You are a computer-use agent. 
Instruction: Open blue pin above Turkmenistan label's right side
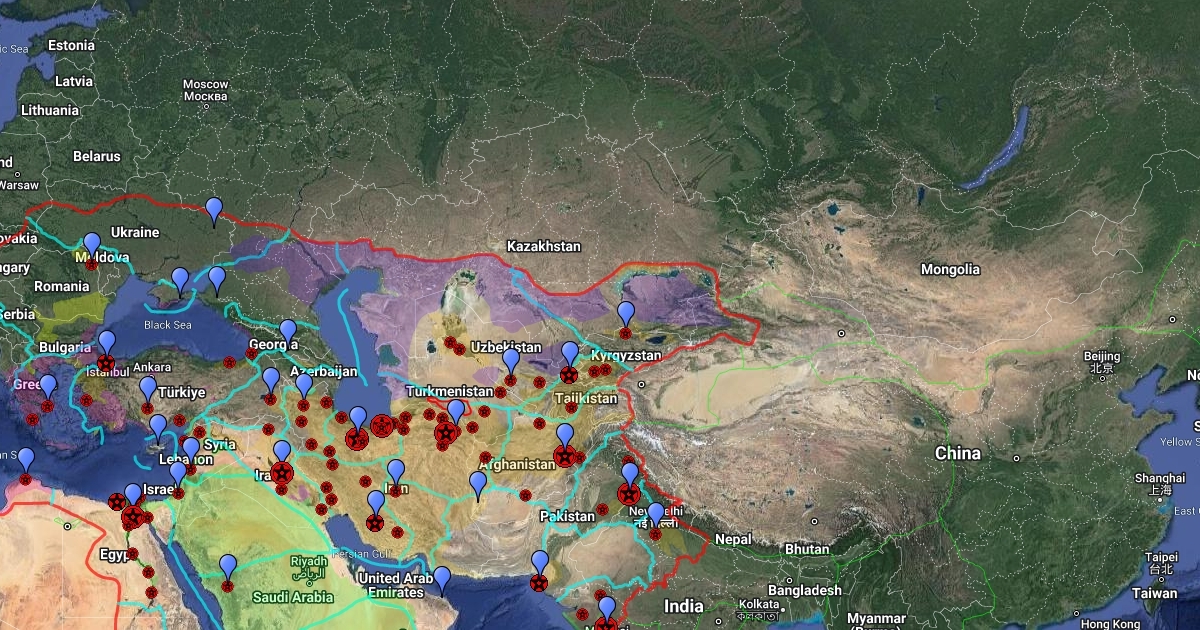[456, 413]
